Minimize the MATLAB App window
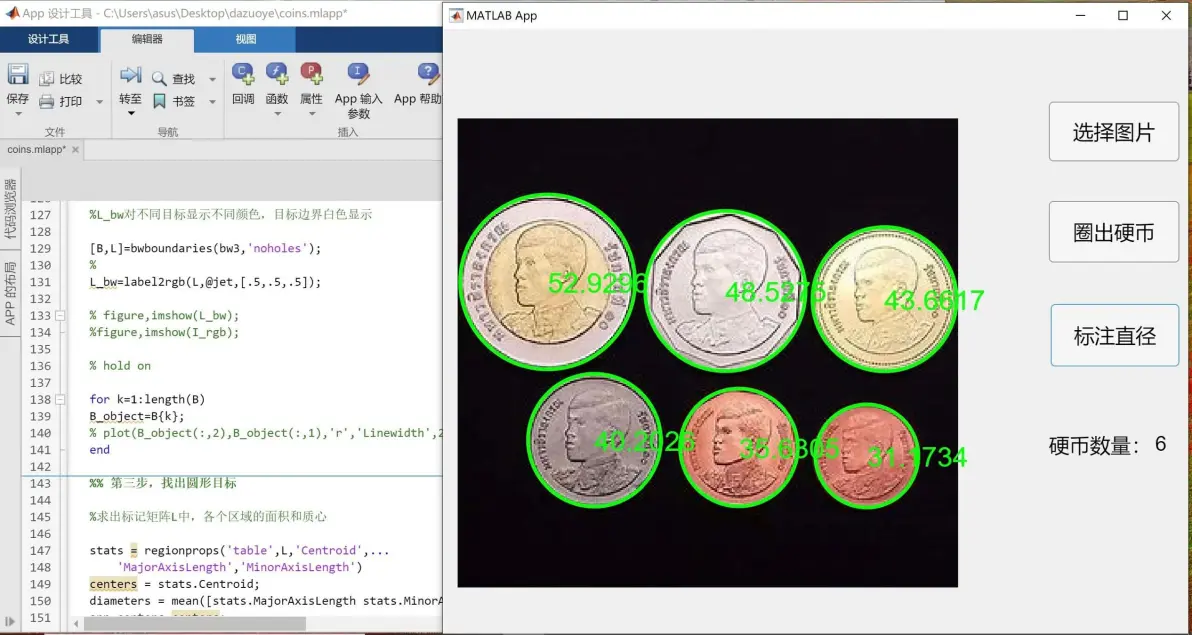The image size is (1192, 635). point(1080,15)
